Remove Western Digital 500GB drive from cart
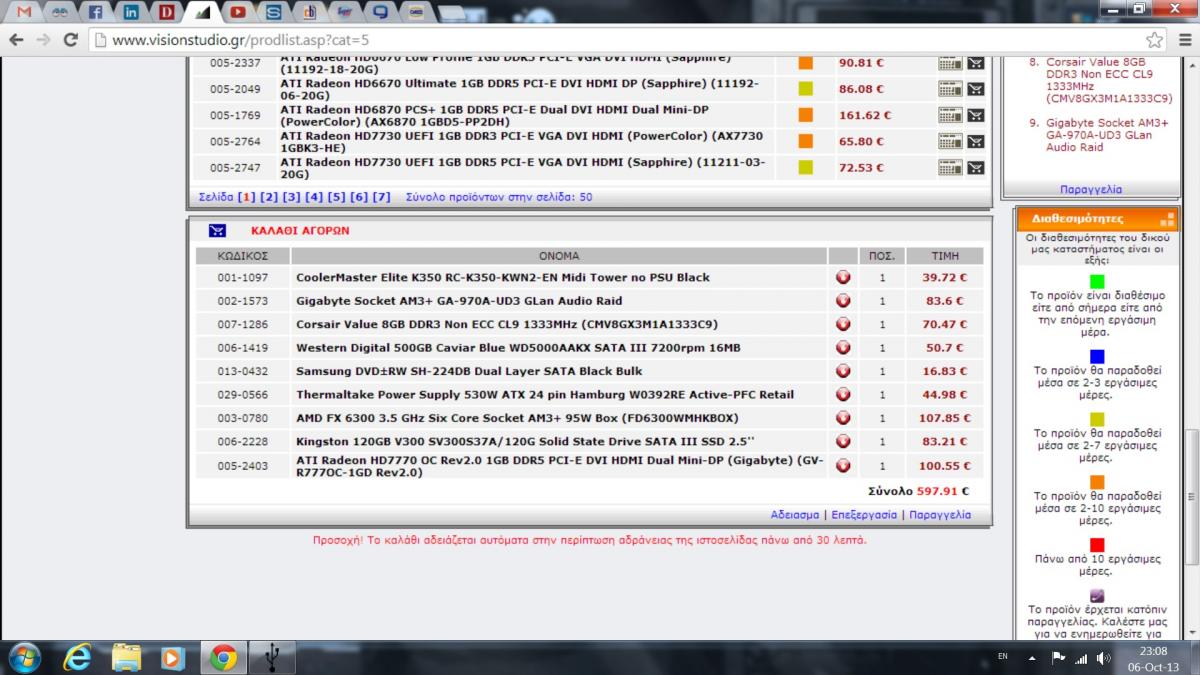Image resolution: width=1200 pixels, height=675 pixels. [843, 347]
